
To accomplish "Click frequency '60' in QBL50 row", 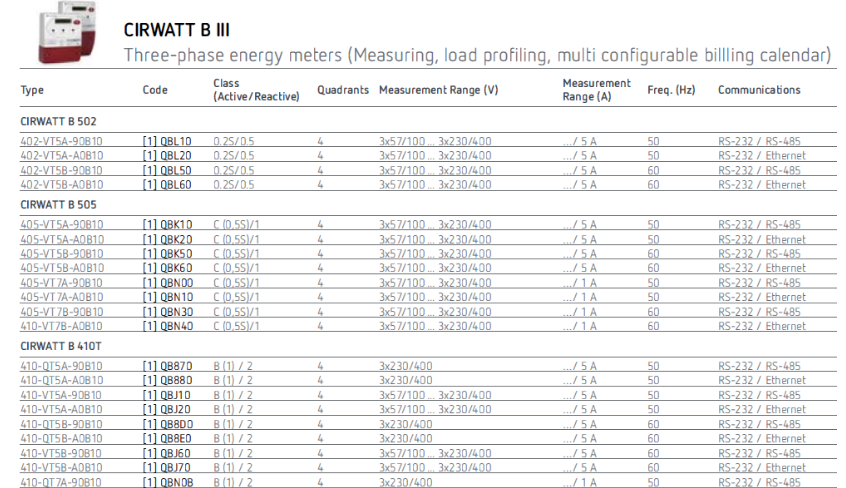I will pos(653,171).
